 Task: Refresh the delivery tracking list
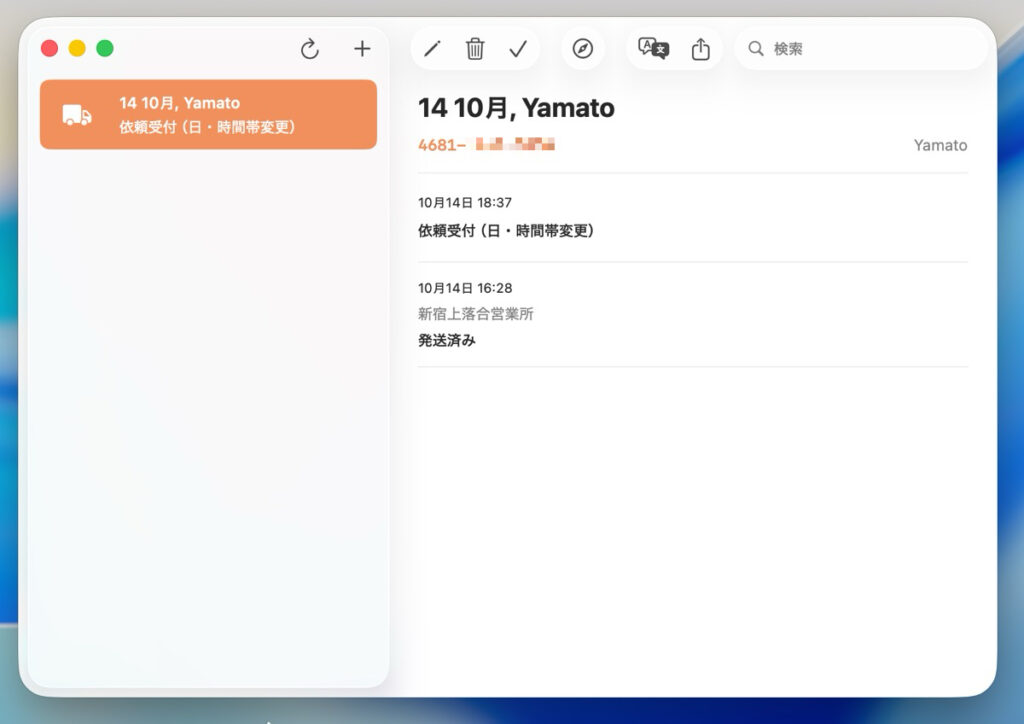pos(310,49)
